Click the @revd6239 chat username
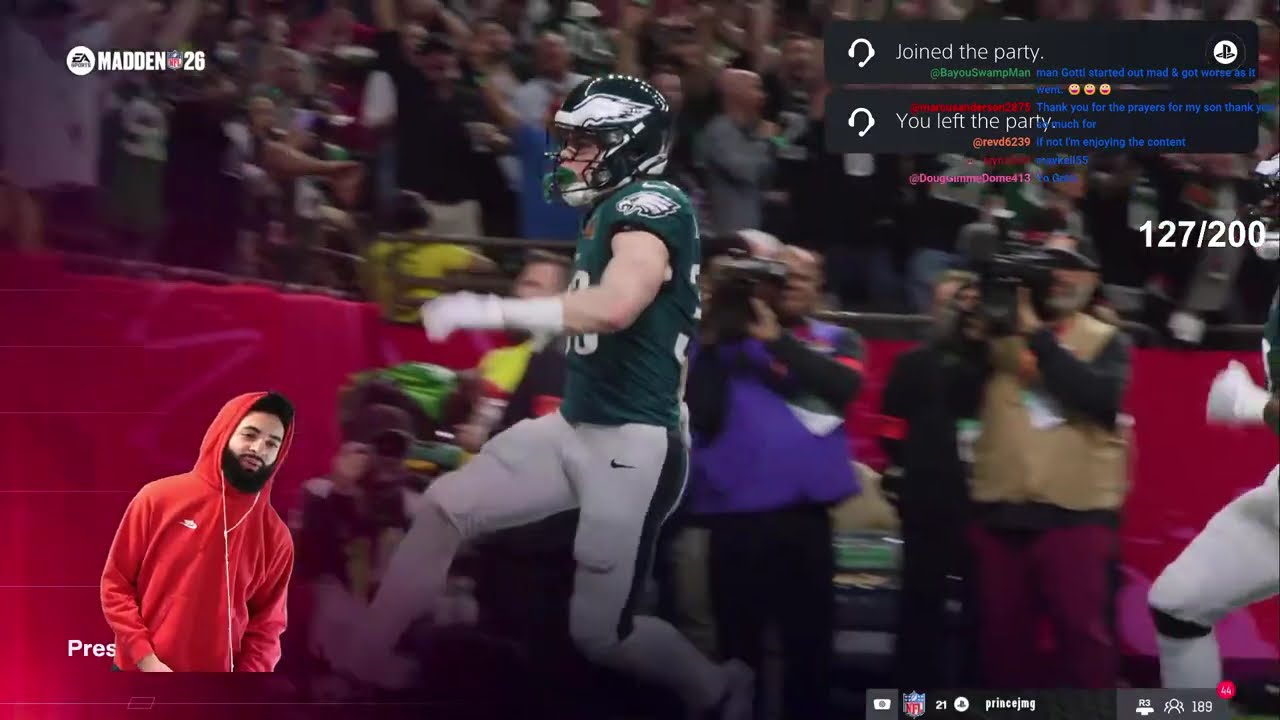This screenshot has width=1280, height=720. click(x=1001, y=142)
